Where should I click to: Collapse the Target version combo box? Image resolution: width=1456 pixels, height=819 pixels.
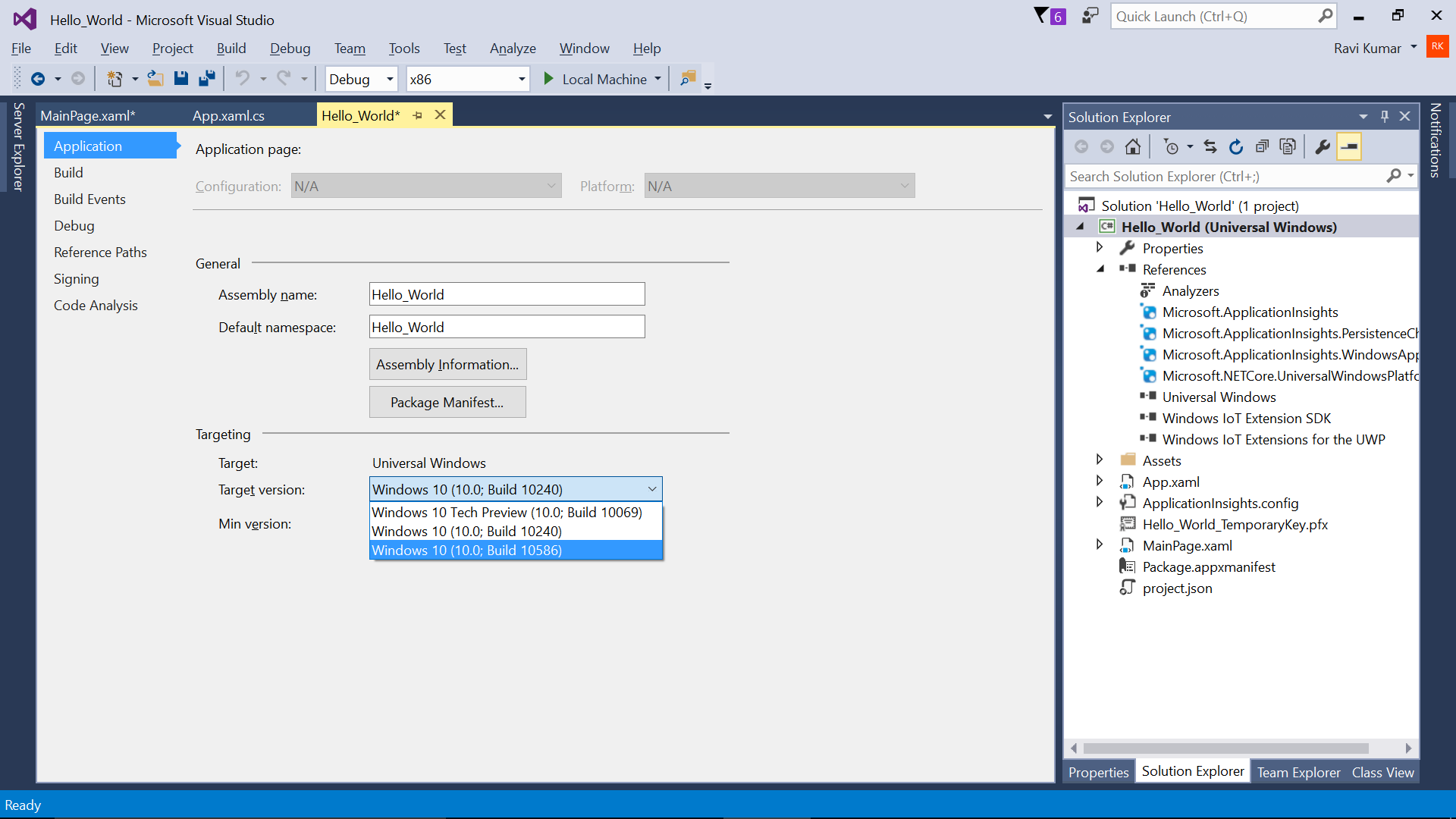[652, 489]
